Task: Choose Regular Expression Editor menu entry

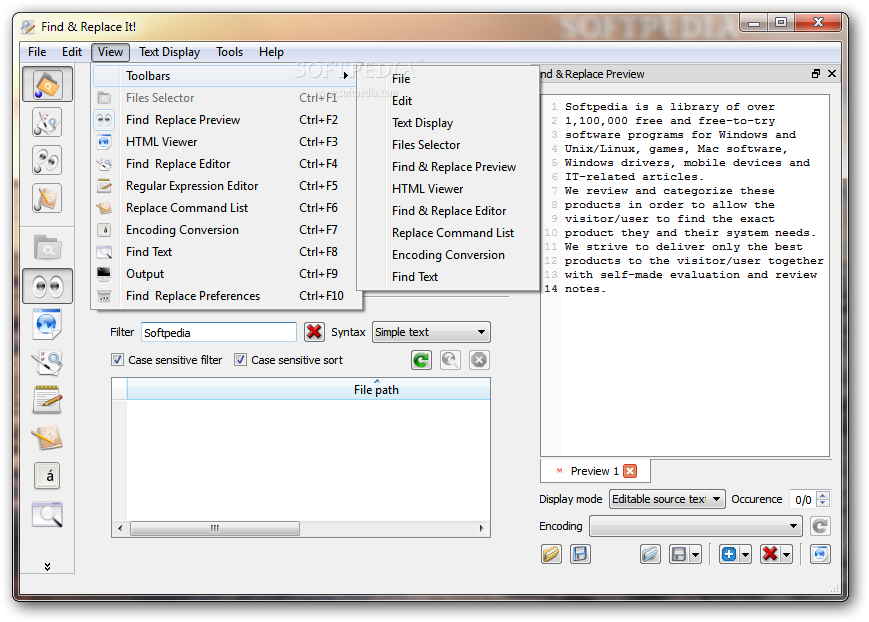Action: [227, 186]
